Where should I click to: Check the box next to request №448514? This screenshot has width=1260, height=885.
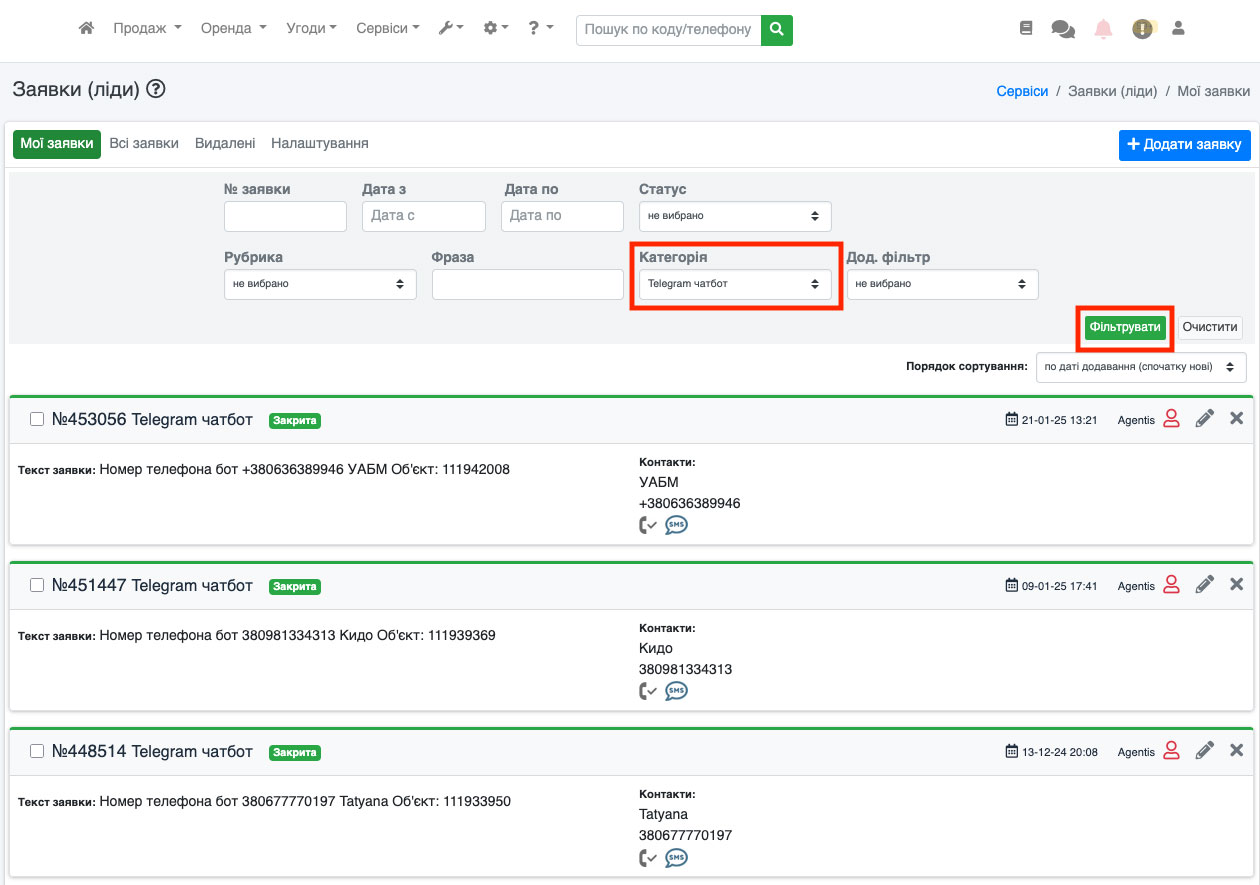[x=37, y=751]
